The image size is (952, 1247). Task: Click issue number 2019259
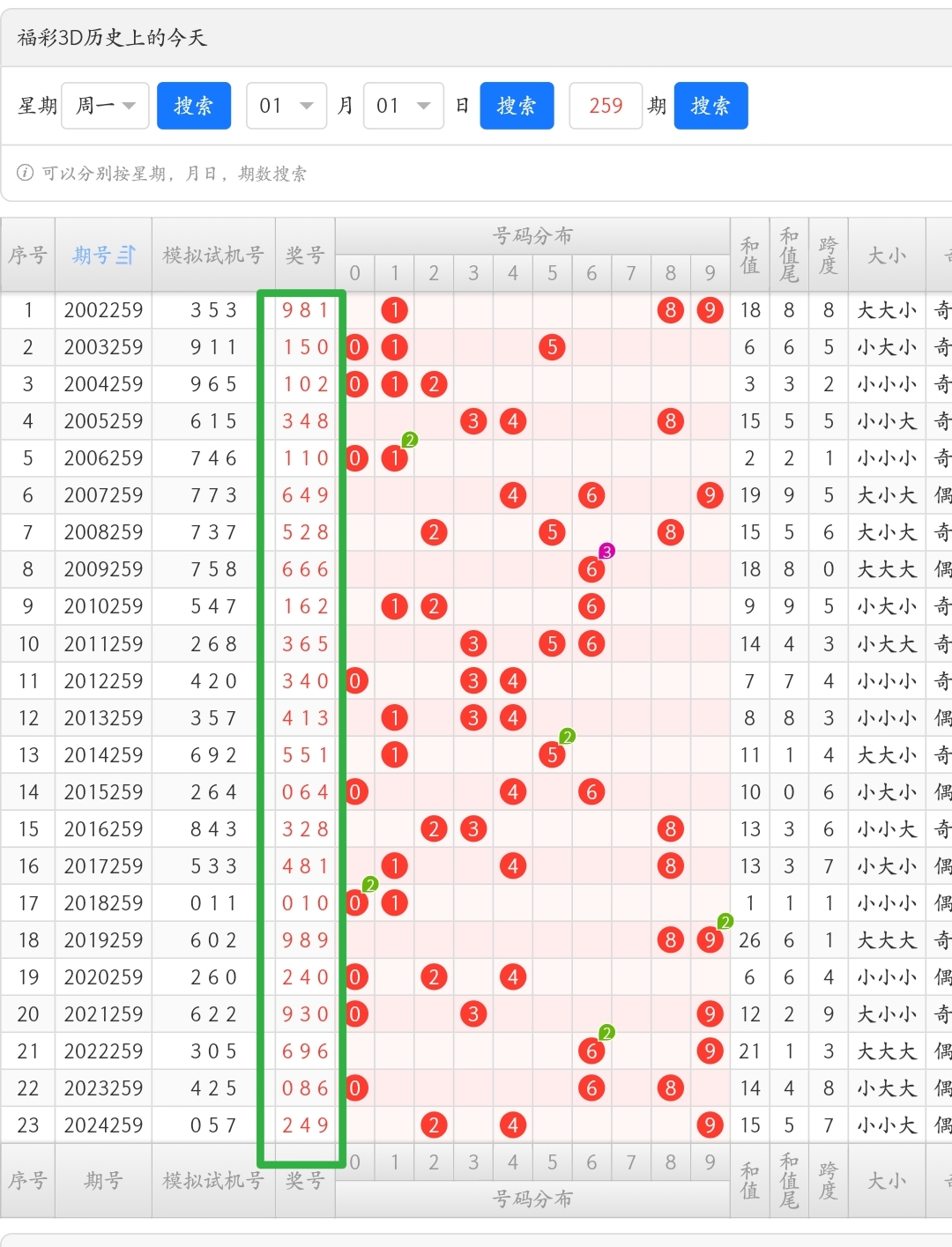pos(103,940)
